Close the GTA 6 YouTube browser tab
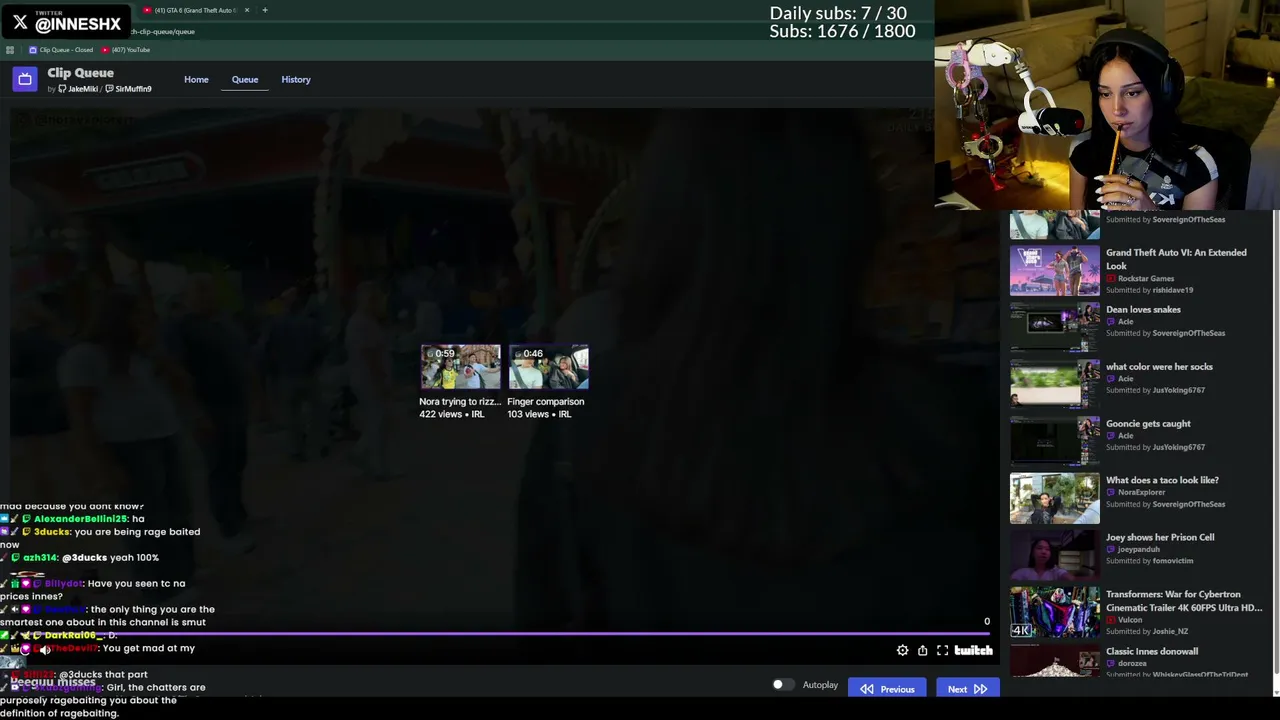 [247, 10]
